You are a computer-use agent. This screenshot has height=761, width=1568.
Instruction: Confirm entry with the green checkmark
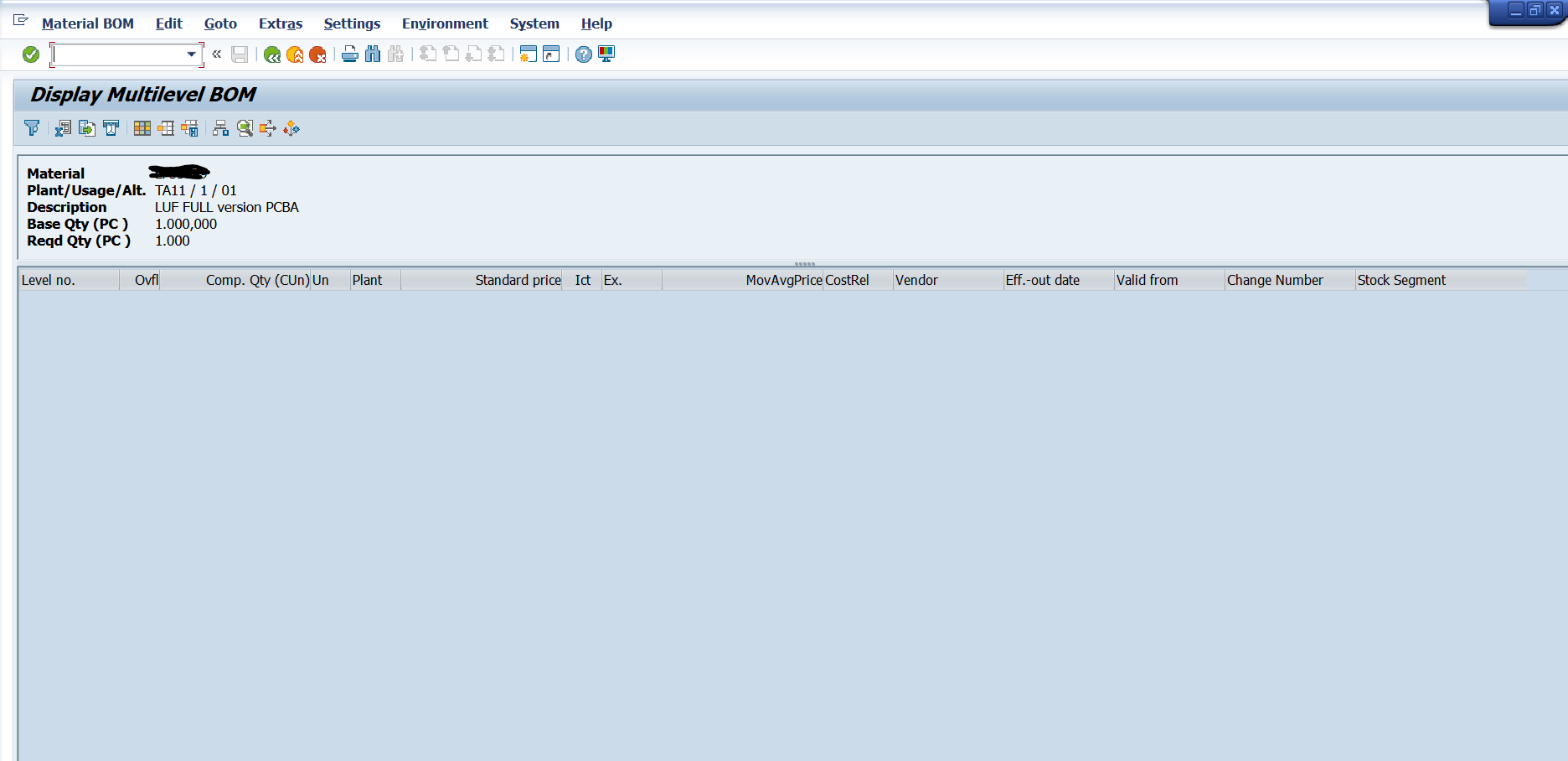pyautogui.click(x=30, y=54)
